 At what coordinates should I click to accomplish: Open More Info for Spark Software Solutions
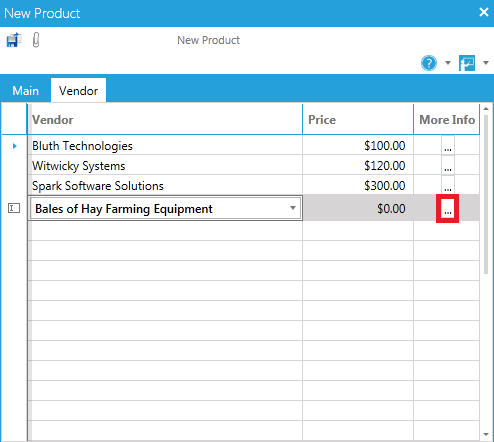tap(448, 185)
